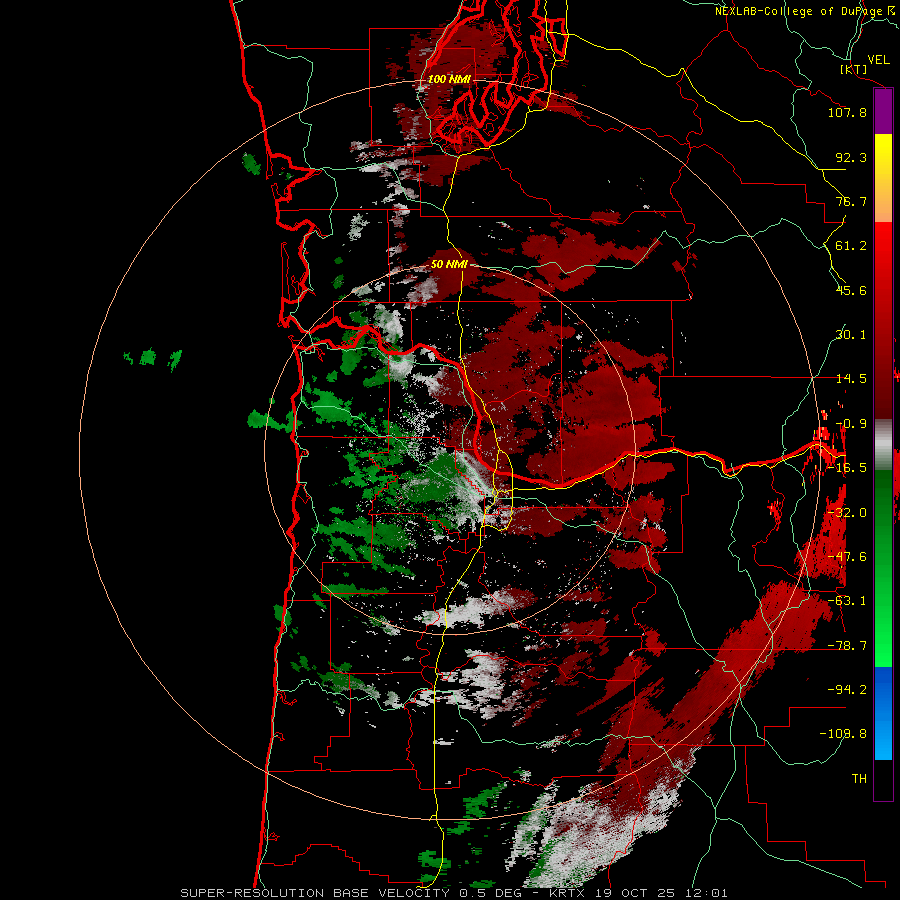Select the 45.6 scale value

coord(851,290)
